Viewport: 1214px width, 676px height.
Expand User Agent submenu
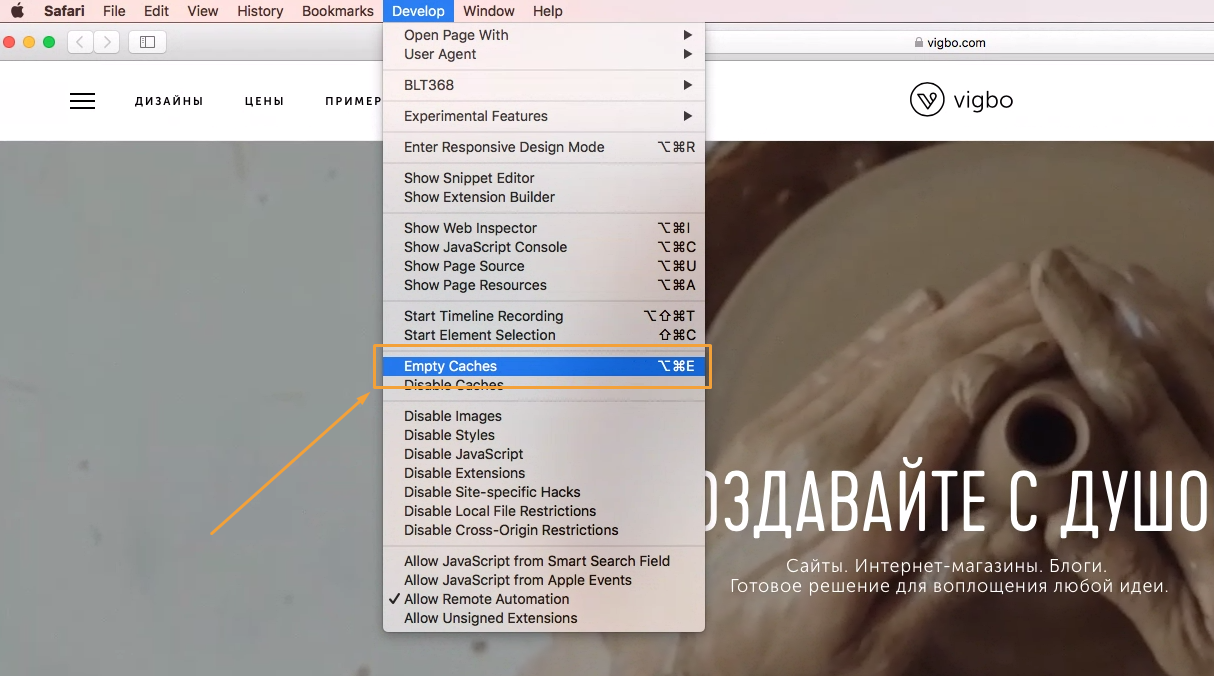tap(544, 54)
